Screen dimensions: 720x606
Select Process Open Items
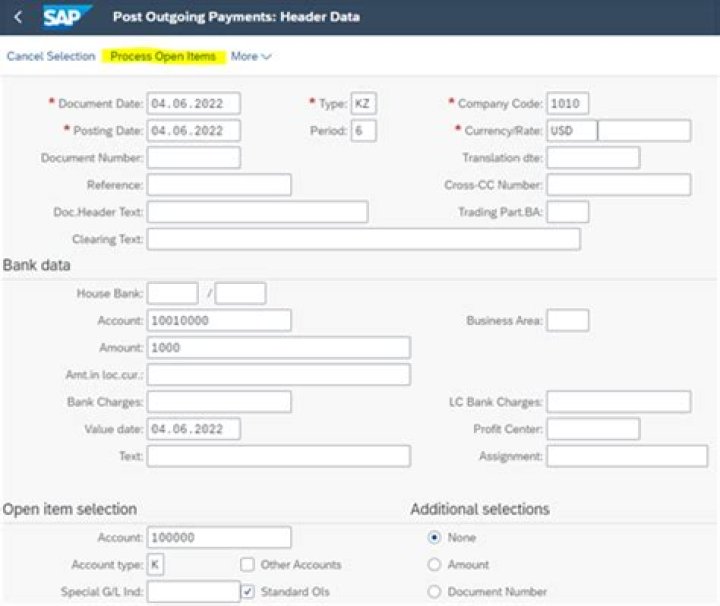click(x=163, y=56)
